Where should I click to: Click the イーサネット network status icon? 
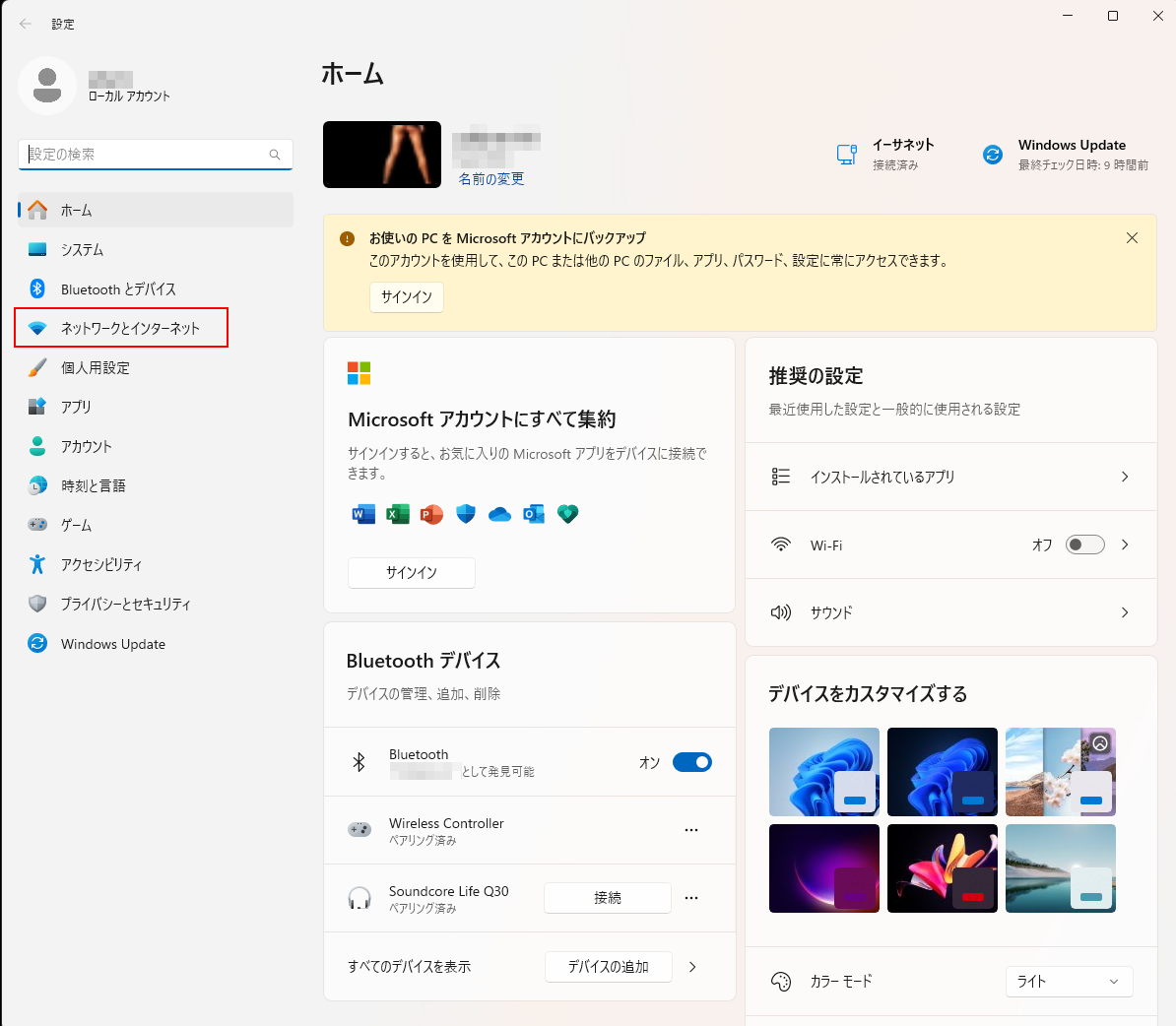[846, 155]
